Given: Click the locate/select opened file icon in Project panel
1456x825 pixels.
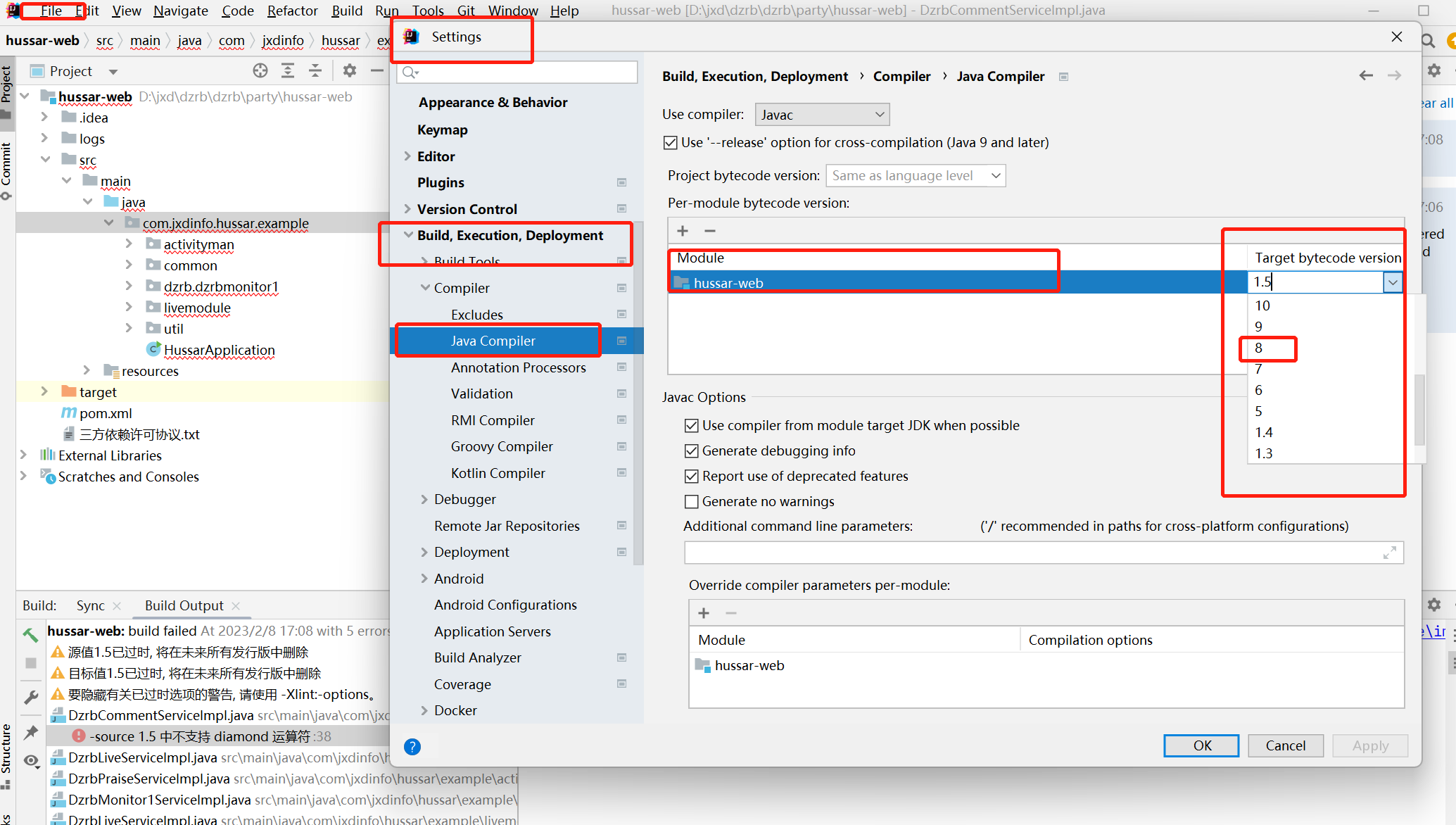Looking at the screenshot, I should 260,70.
